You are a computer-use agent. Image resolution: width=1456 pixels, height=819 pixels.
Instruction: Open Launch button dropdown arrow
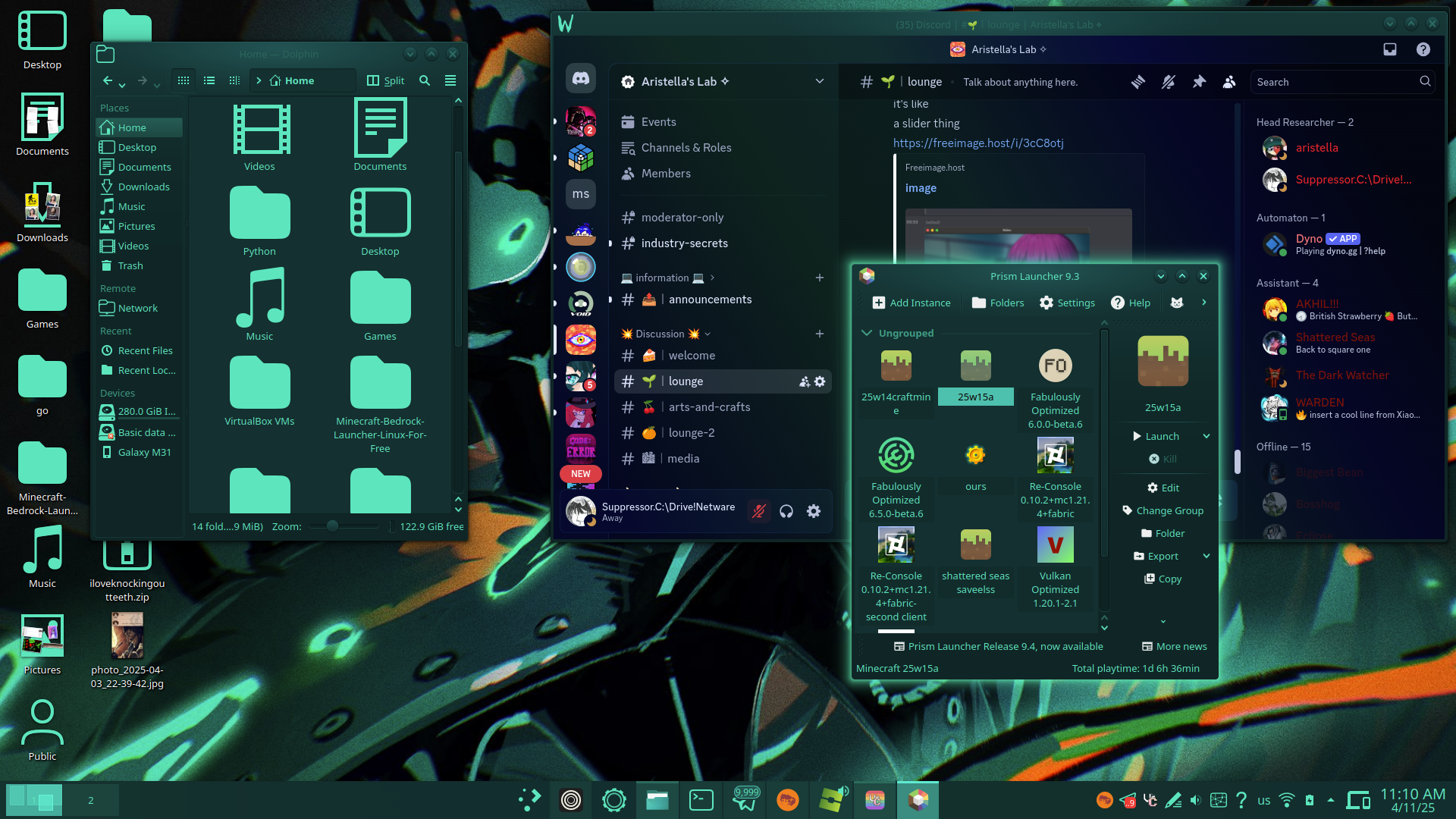(x=1206, y=436)
